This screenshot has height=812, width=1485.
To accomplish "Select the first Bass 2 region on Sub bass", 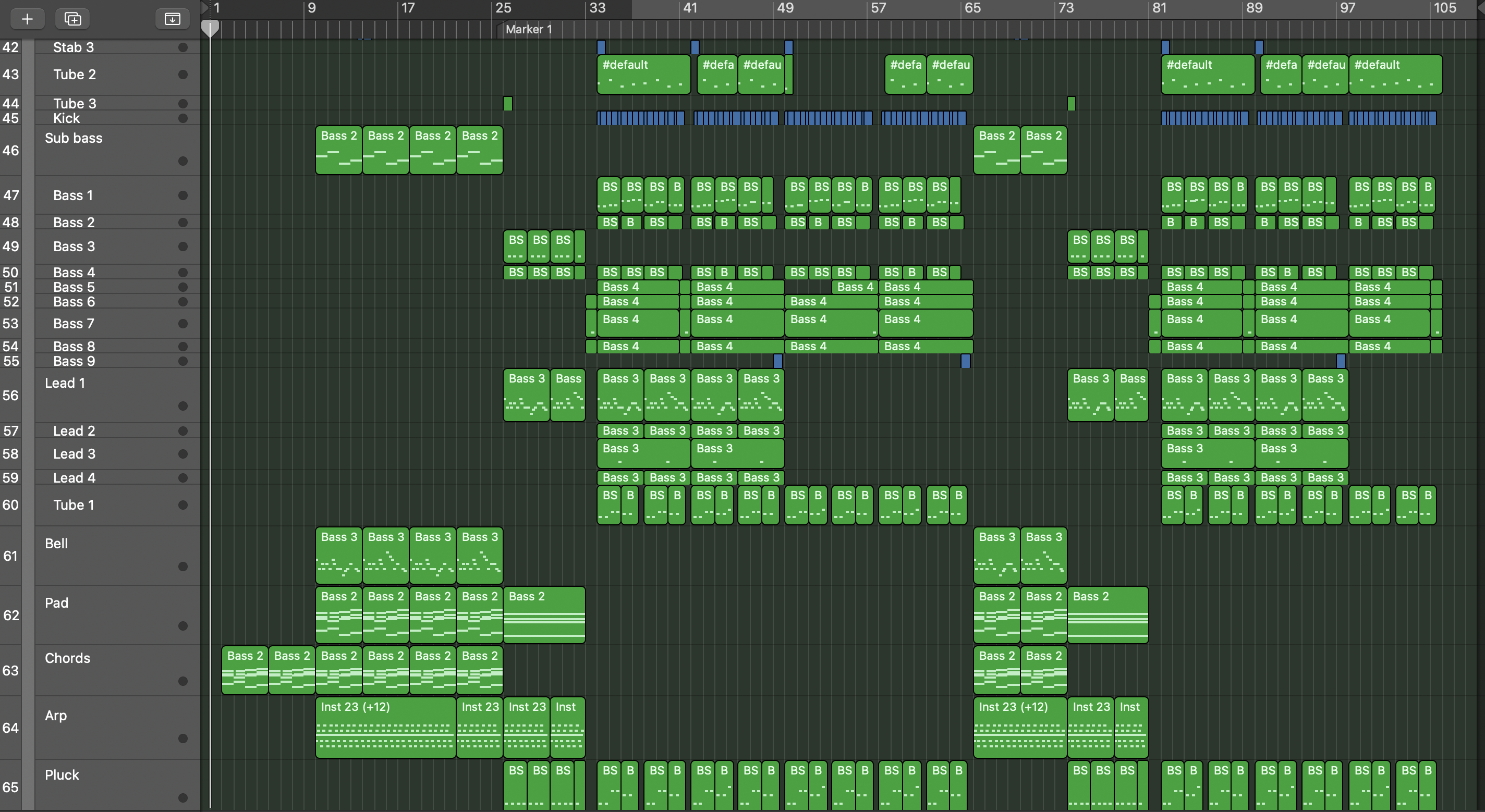I will [338, 150].
